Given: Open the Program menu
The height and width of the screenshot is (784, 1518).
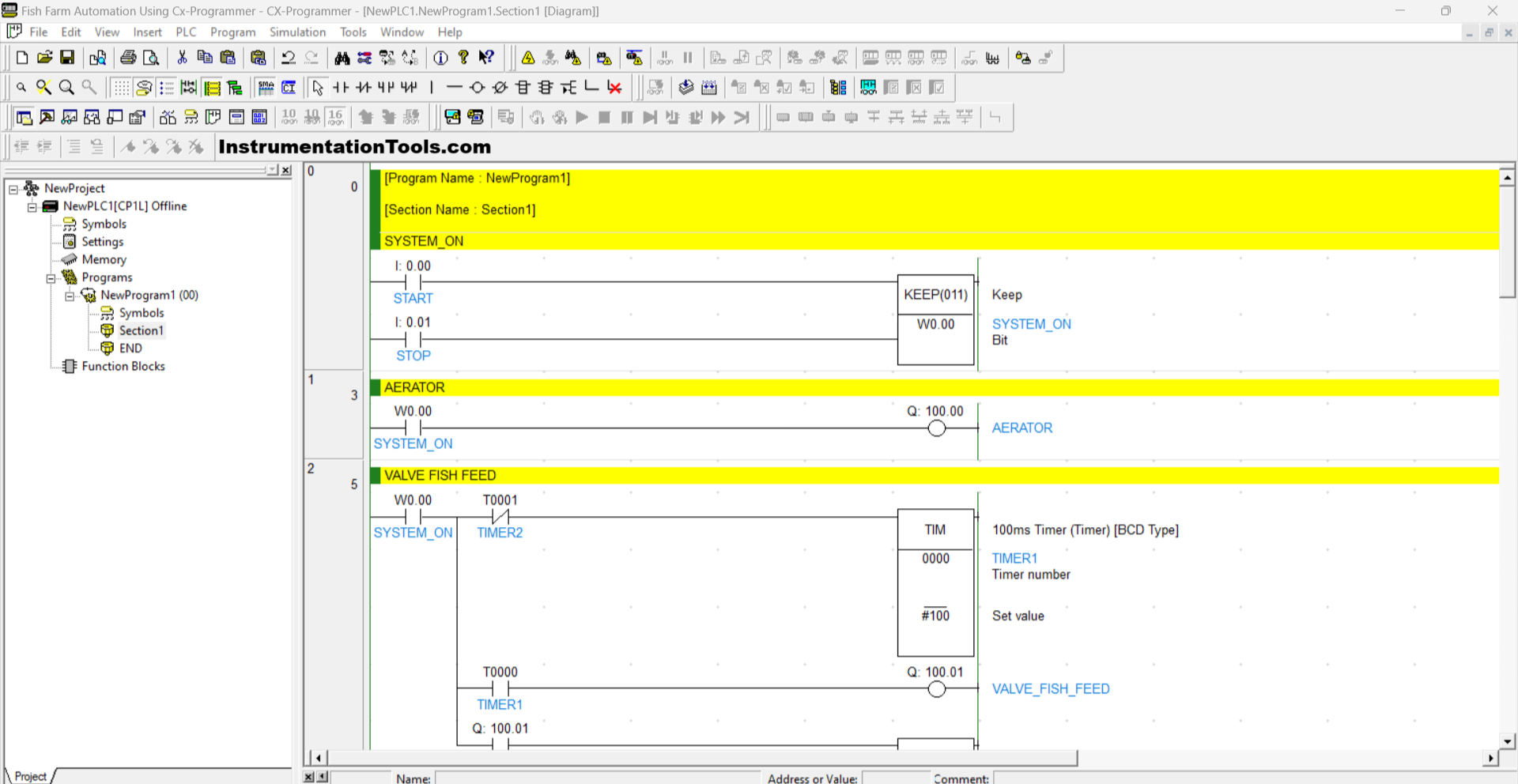Looking at the screenshot, I should click(x=233, y=32).
